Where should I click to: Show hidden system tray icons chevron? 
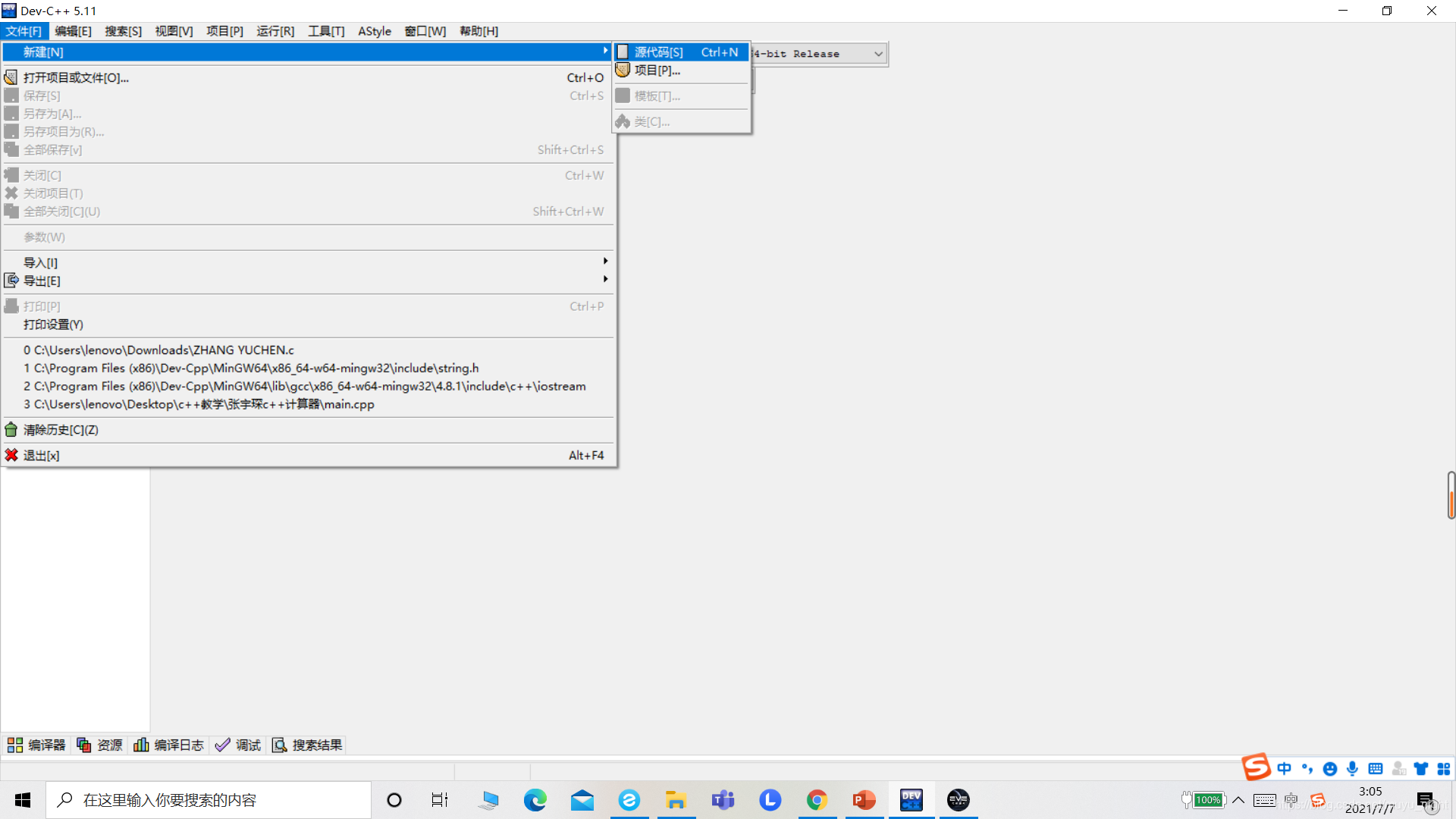[1238, 800]
